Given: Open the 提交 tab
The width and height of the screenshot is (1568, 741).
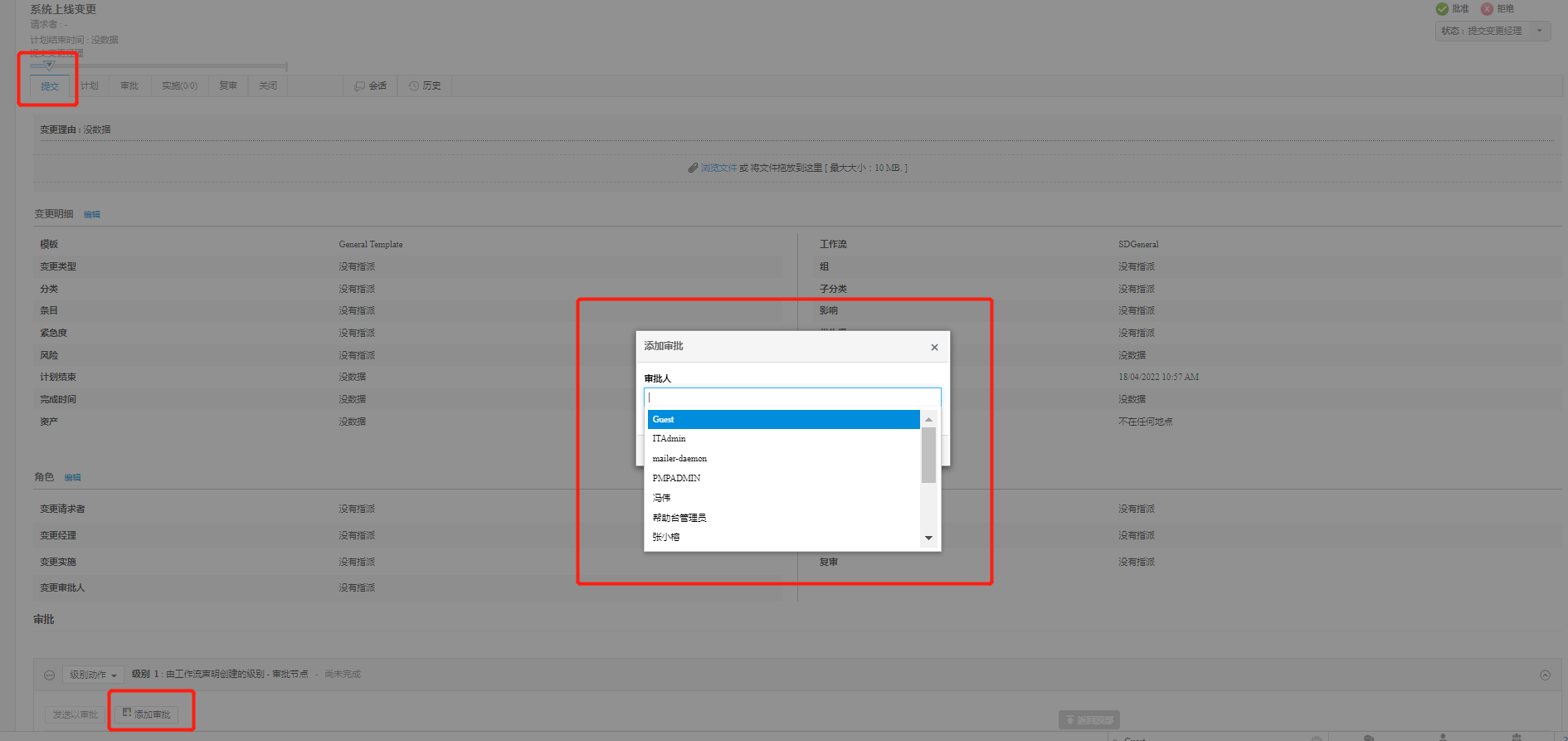Looking at the screenshot, I should pyautogui.click(x=50, y=86).
